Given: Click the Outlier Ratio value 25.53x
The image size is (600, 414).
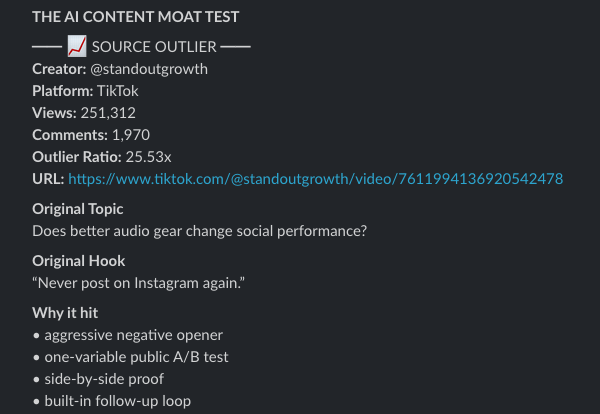Looking at the screenshot, I should [x=149, y=157].
